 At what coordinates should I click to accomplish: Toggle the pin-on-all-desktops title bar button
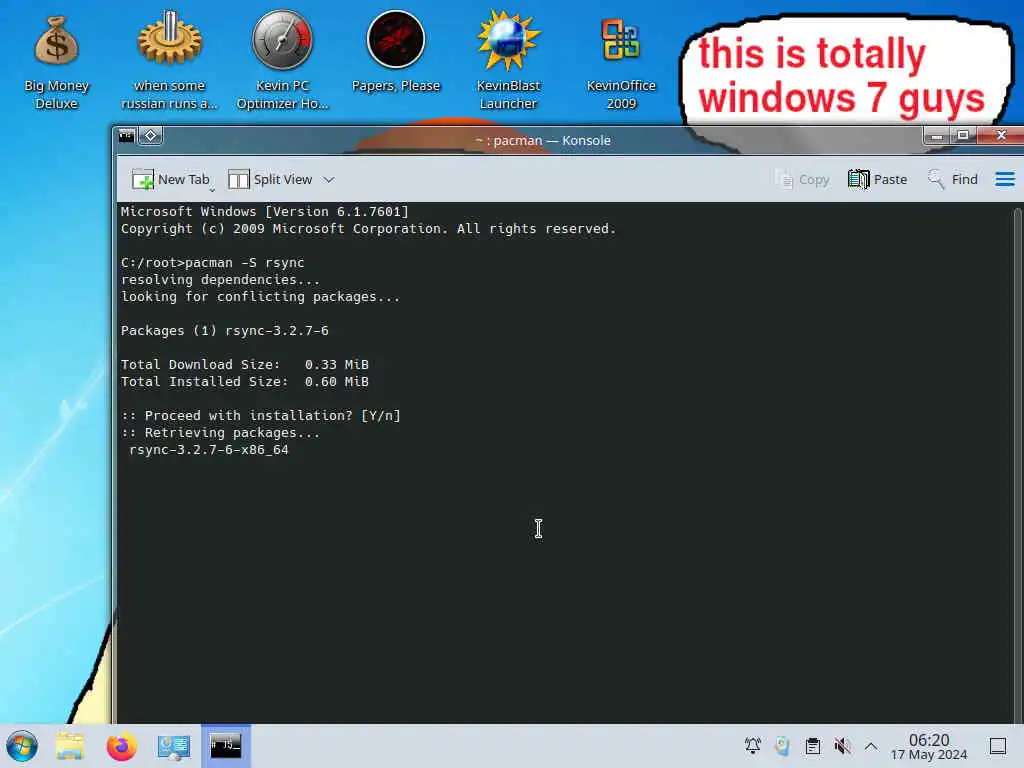pos(151,136)
